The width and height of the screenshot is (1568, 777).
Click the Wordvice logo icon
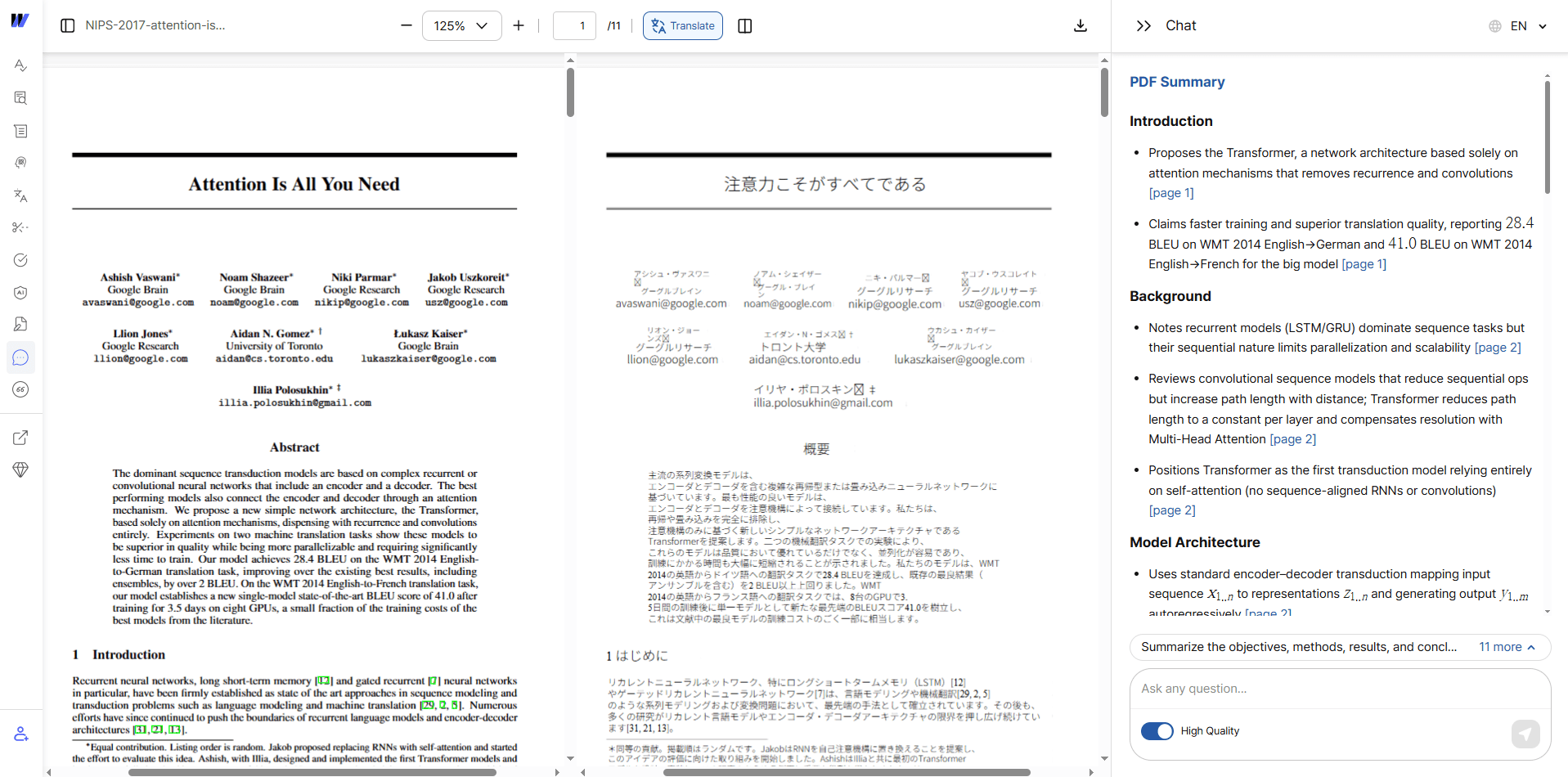[20, 20]
